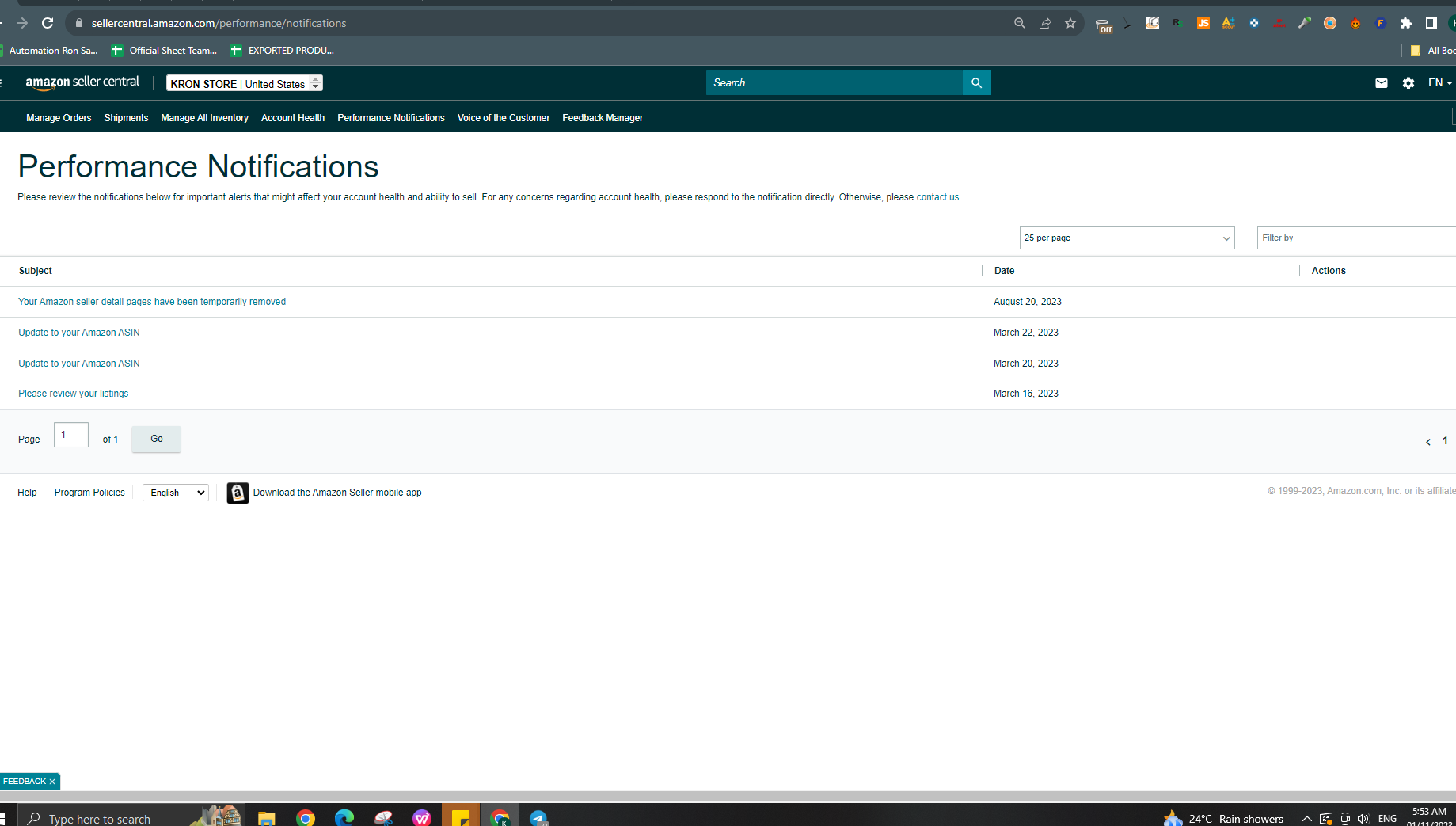Open the Automation Ron Sa... bookmark
Viewport: 1456px width, 826px height.
click(49, 51)
